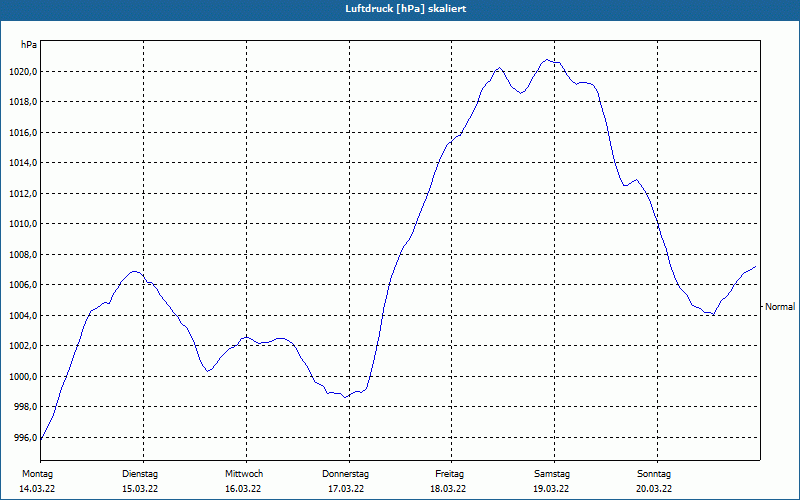Click the 1012,0 axis value

tap(23, 193)
